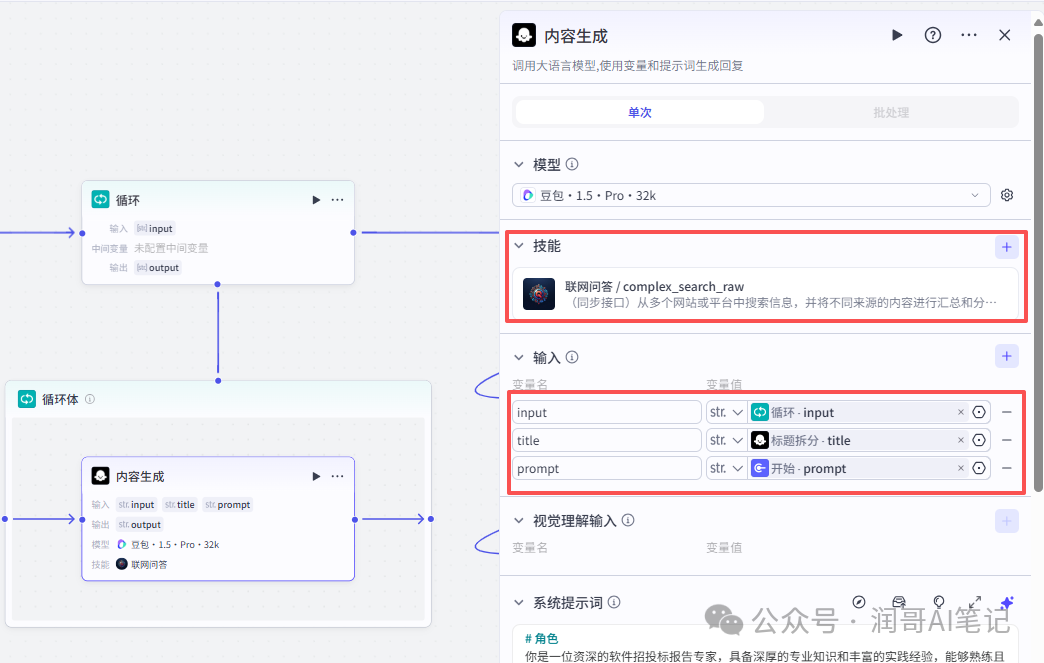Collapse the 视觉理解输入 section
1044x663 pixels.
[x=519, y=521]
